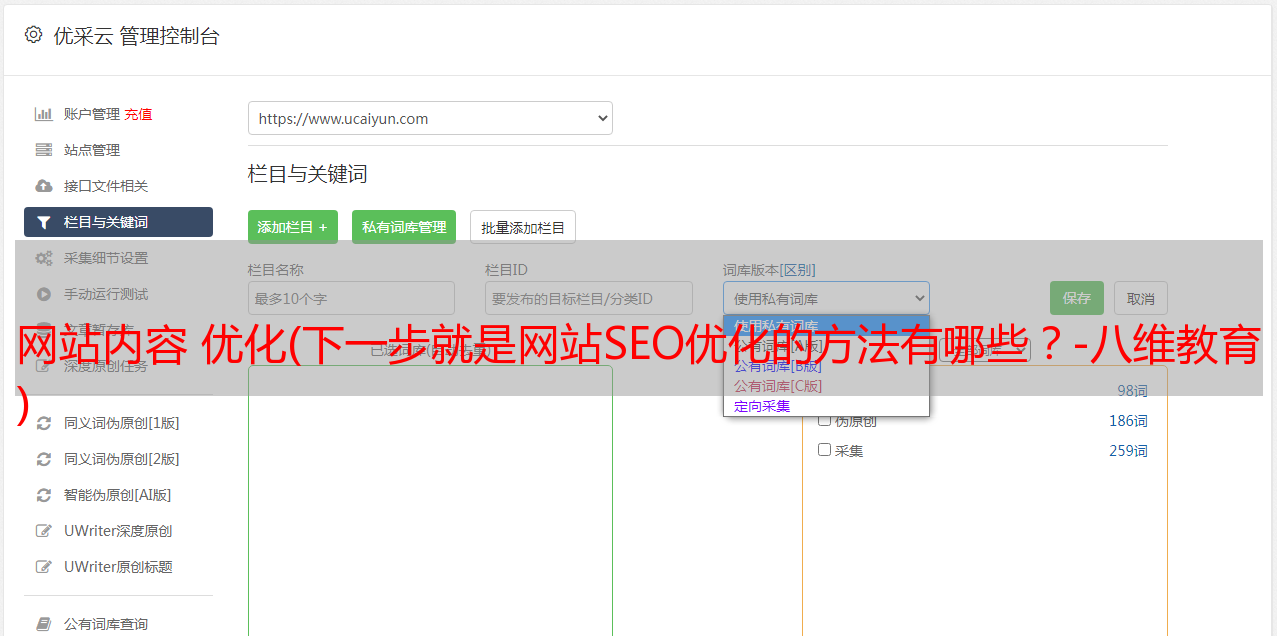
Task: Open 私有词库管理 button
Action: 404,227
